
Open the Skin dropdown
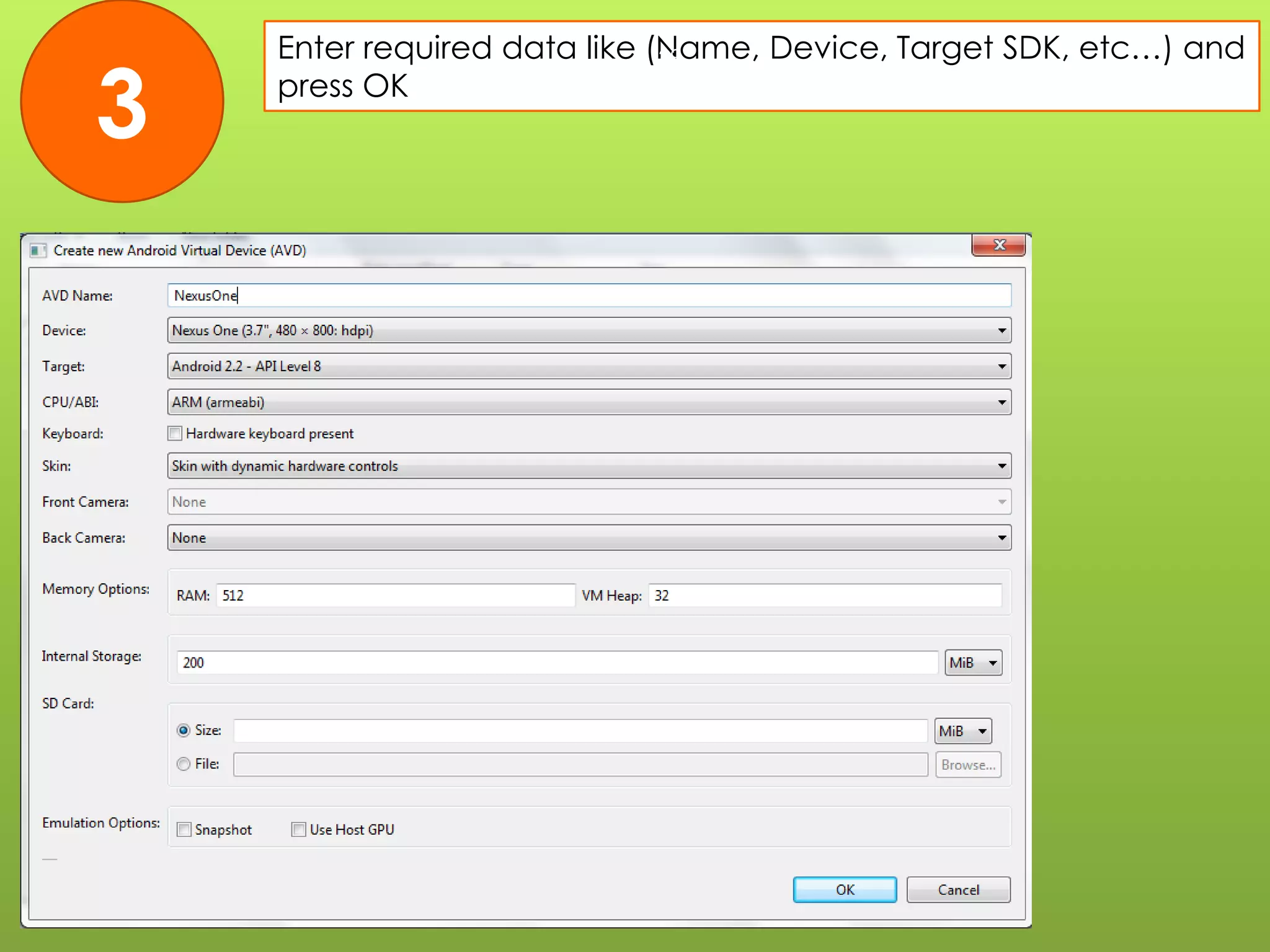point(589,466)
